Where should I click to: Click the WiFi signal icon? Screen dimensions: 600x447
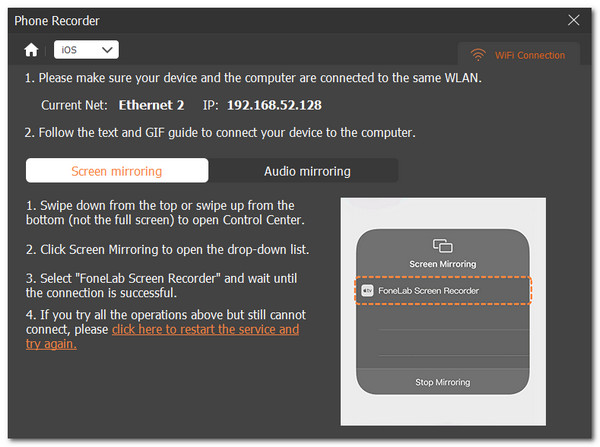coord(478,55)
